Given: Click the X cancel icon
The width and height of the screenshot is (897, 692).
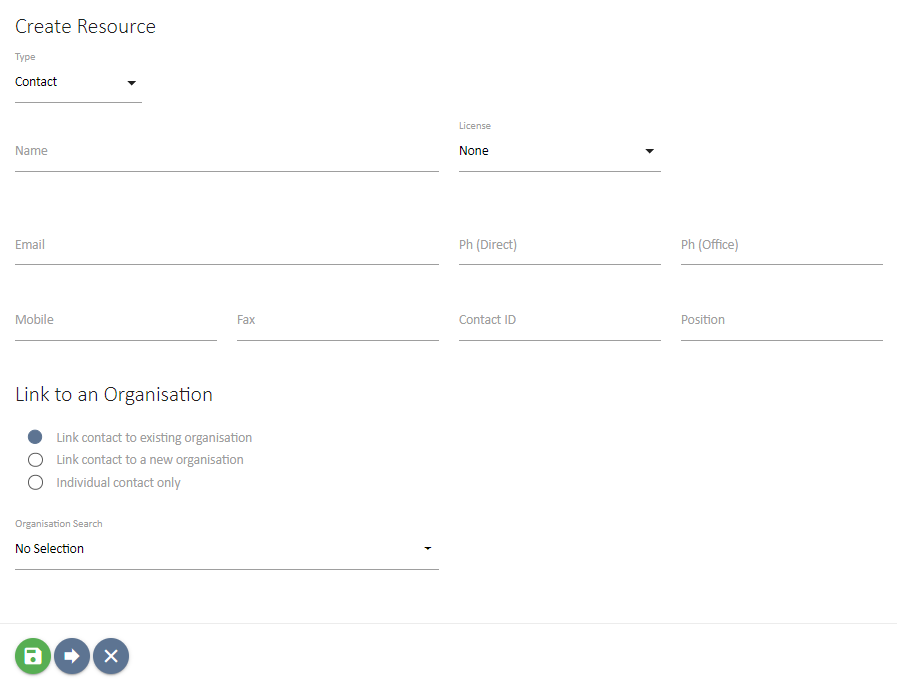Looking at the screenshot, I should [x=110, y=656].
